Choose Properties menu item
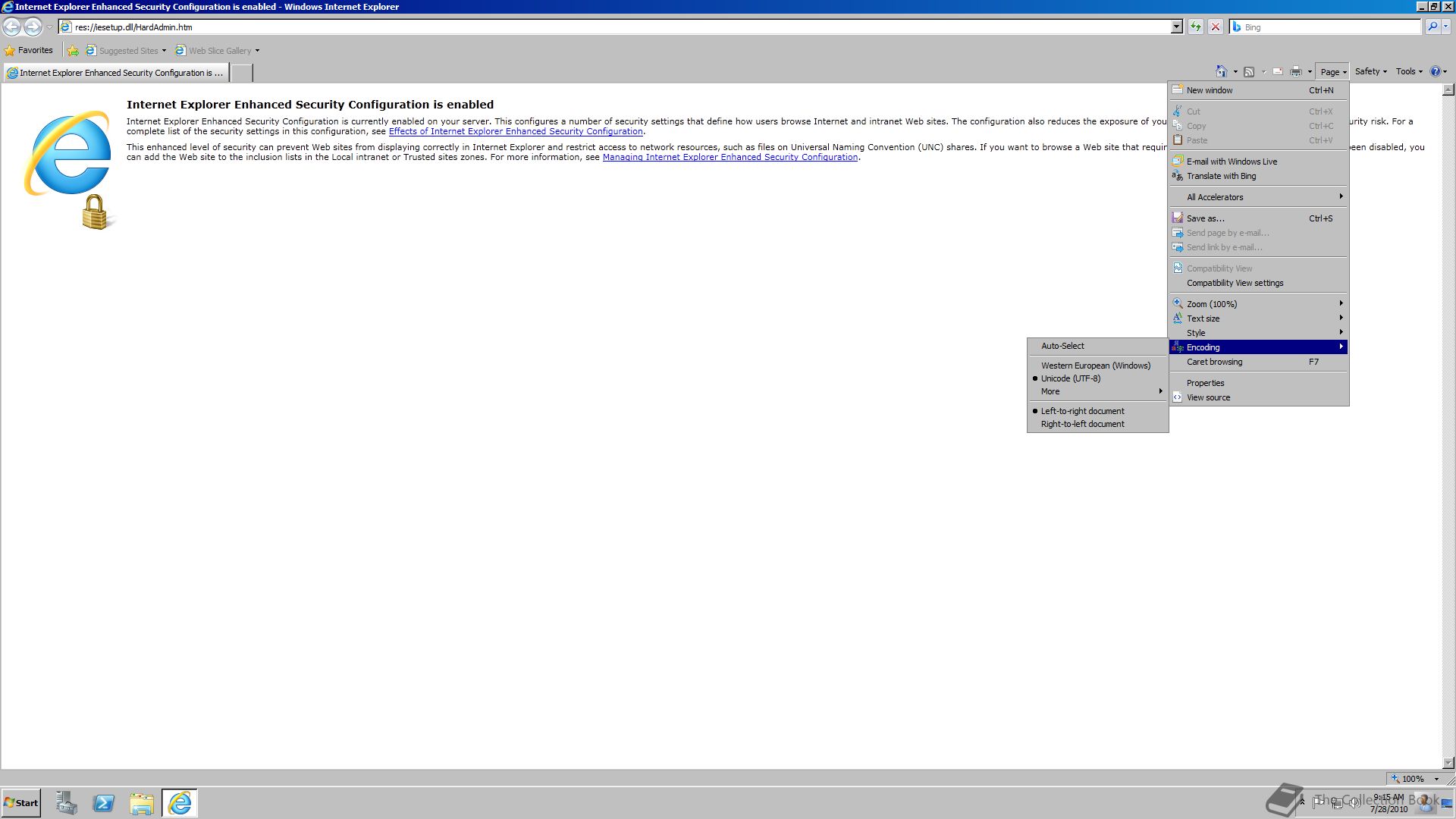 pyautogui.click(x=1259, y=383)
